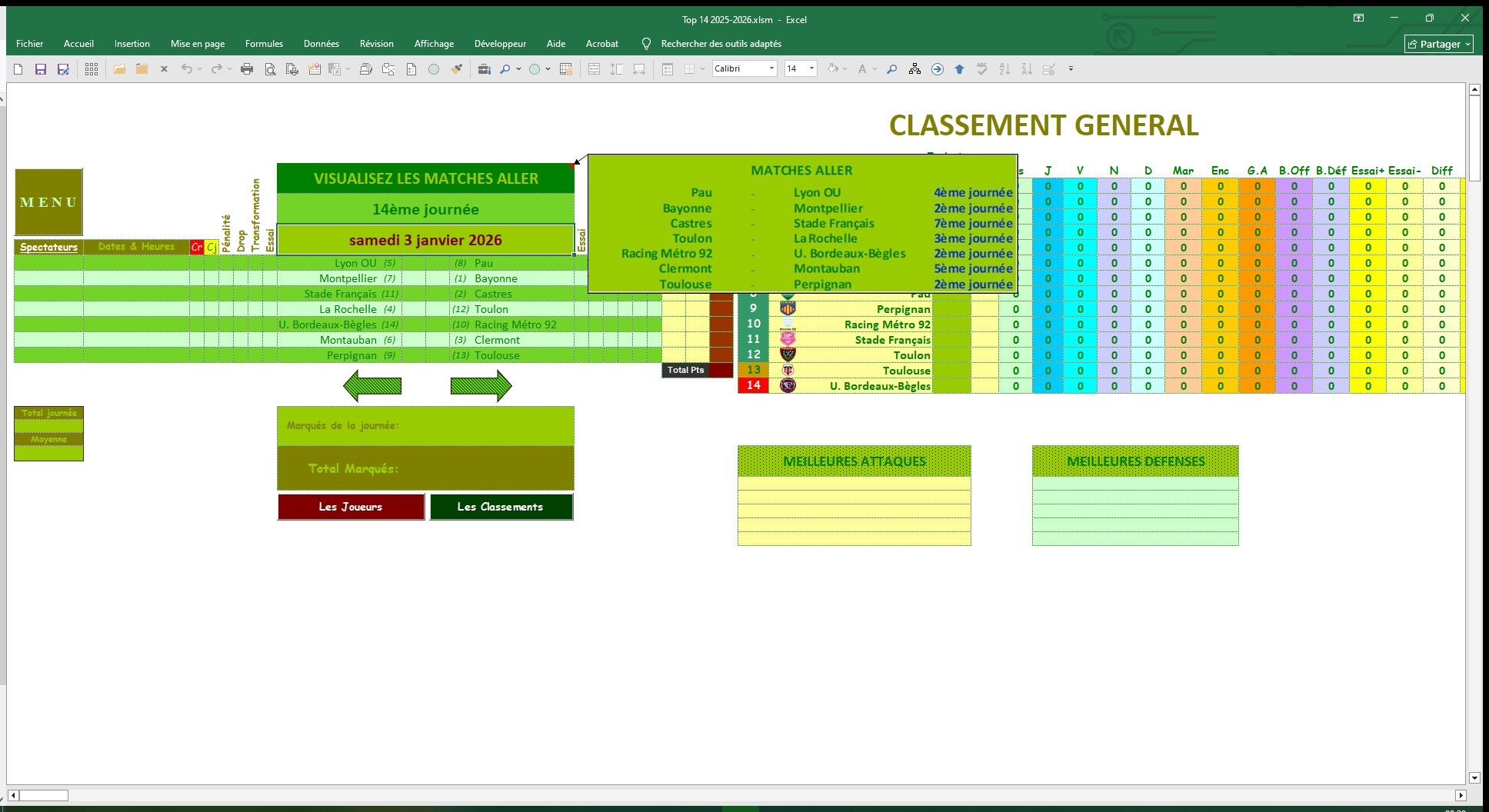
Task: Click the X close-file toolbar icon
Action: [x=164, y=69]
